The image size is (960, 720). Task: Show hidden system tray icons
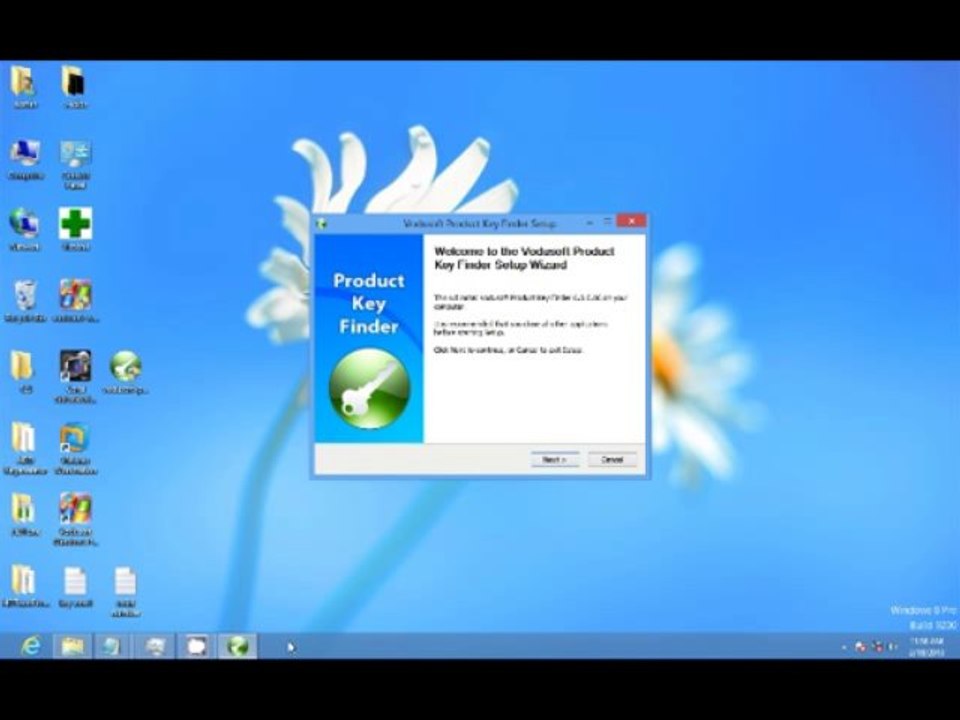coord(845,647)
